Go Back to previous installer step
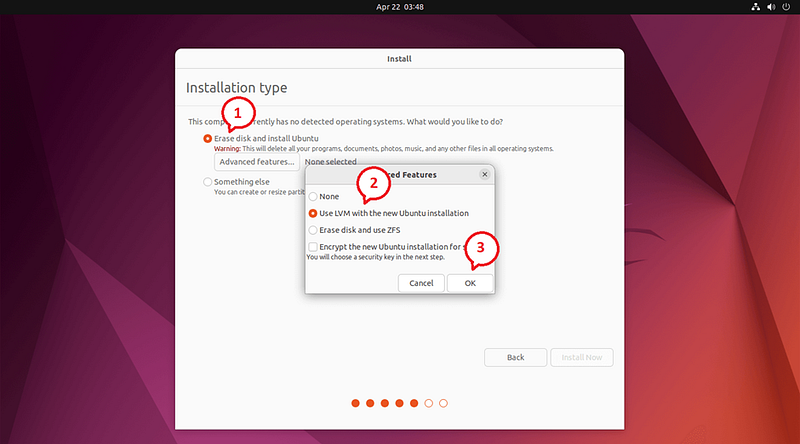 (x=515, y=357)
